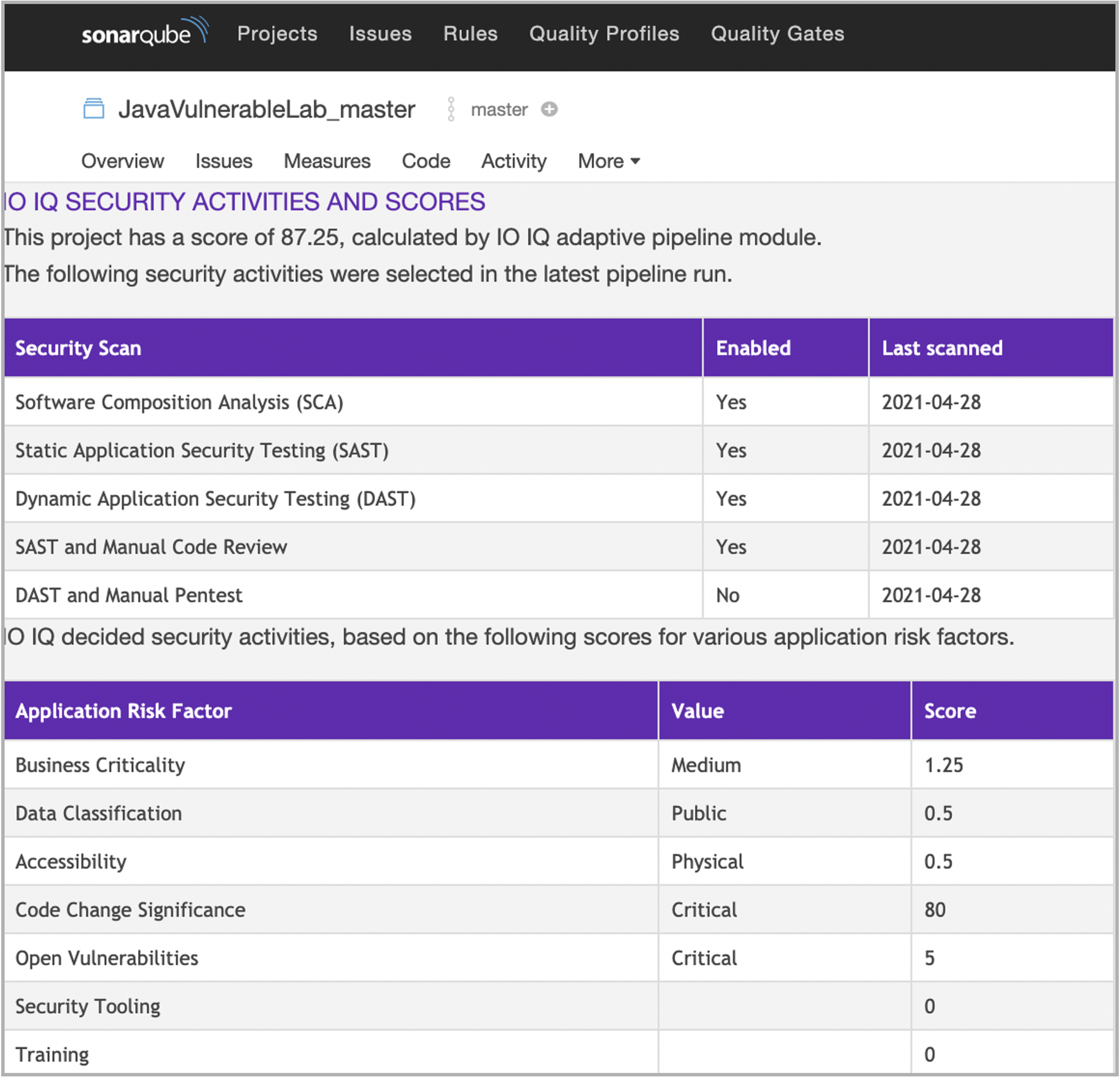The image size is (1120, 1077).
Task: Select the SAST and Manual Code Review row
Action: pos(559,546)
